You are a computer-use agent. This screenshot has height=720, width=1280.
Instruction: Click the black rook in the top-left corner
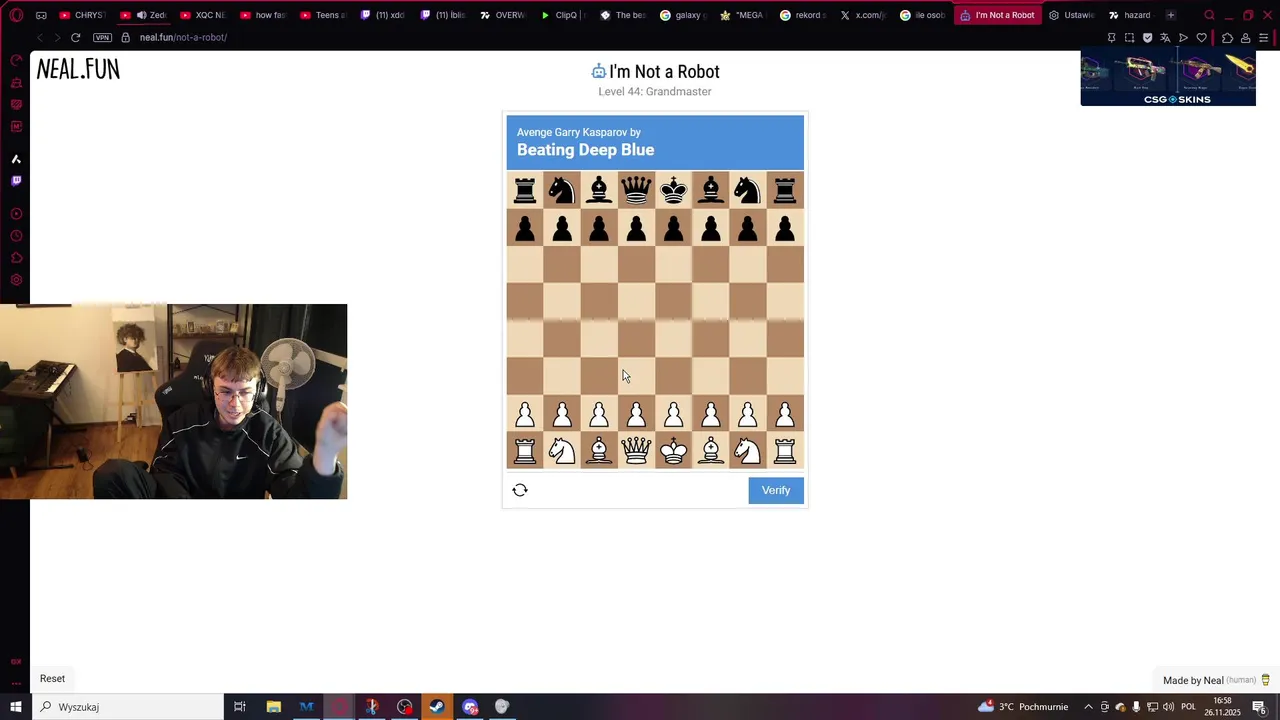tap(525, 190)
